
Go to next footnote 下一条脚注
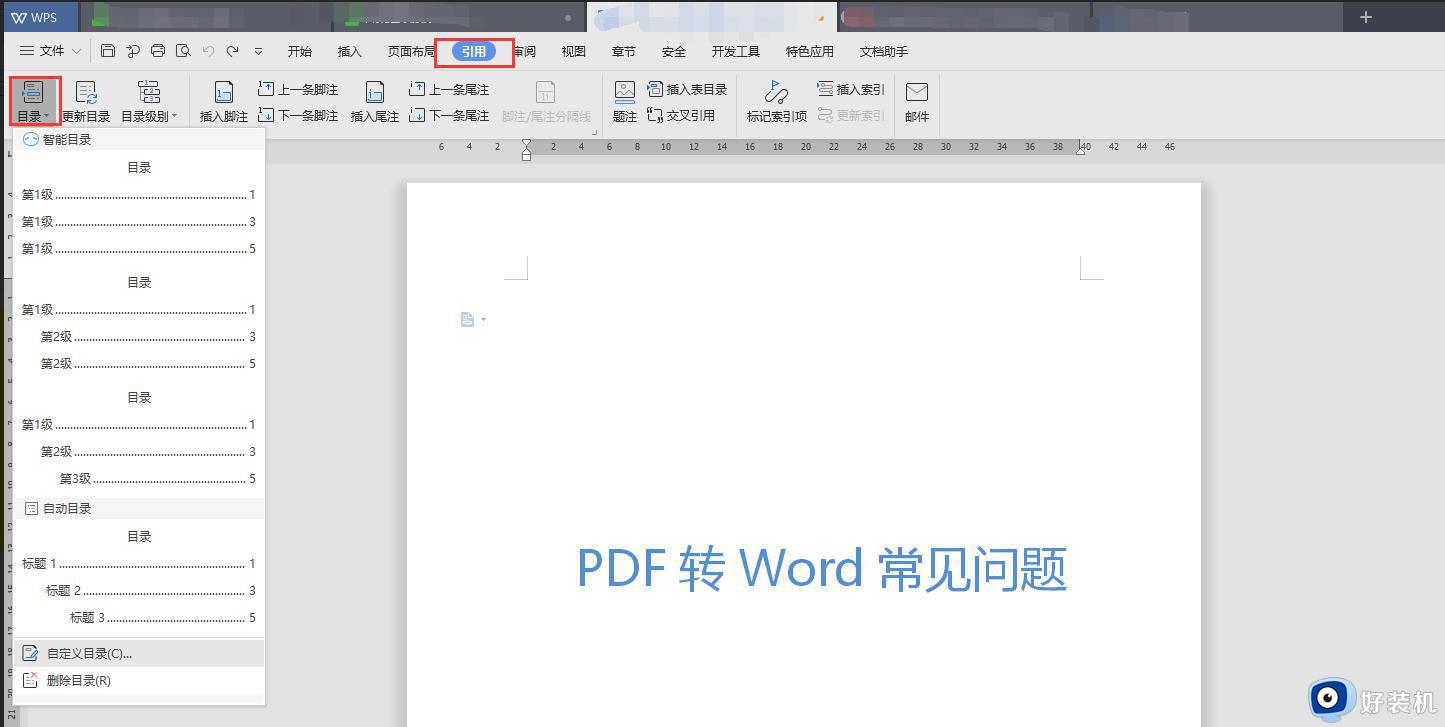[298, 115]
